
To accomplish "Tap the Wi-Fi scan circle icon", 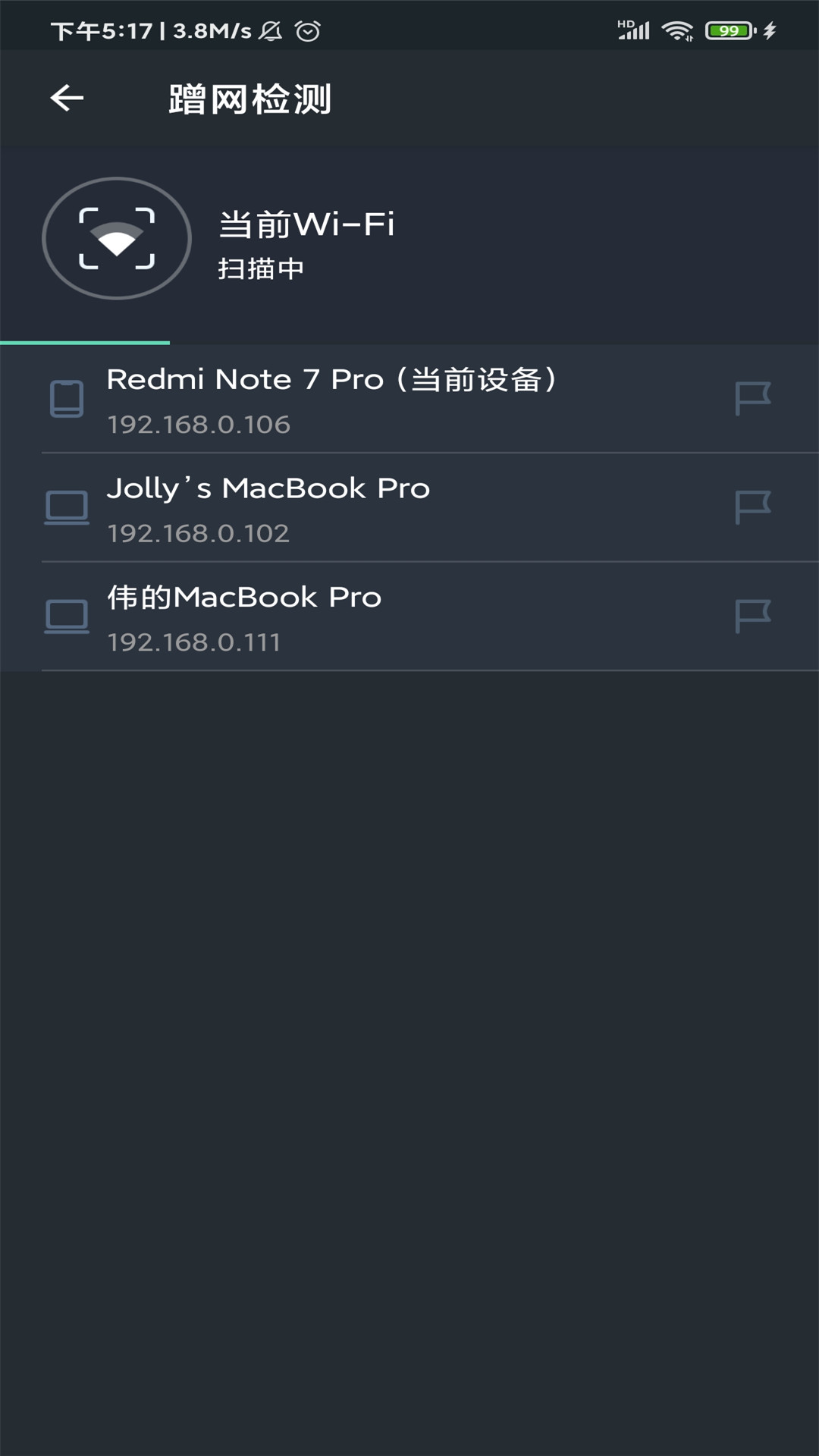I will coord(117,238).
